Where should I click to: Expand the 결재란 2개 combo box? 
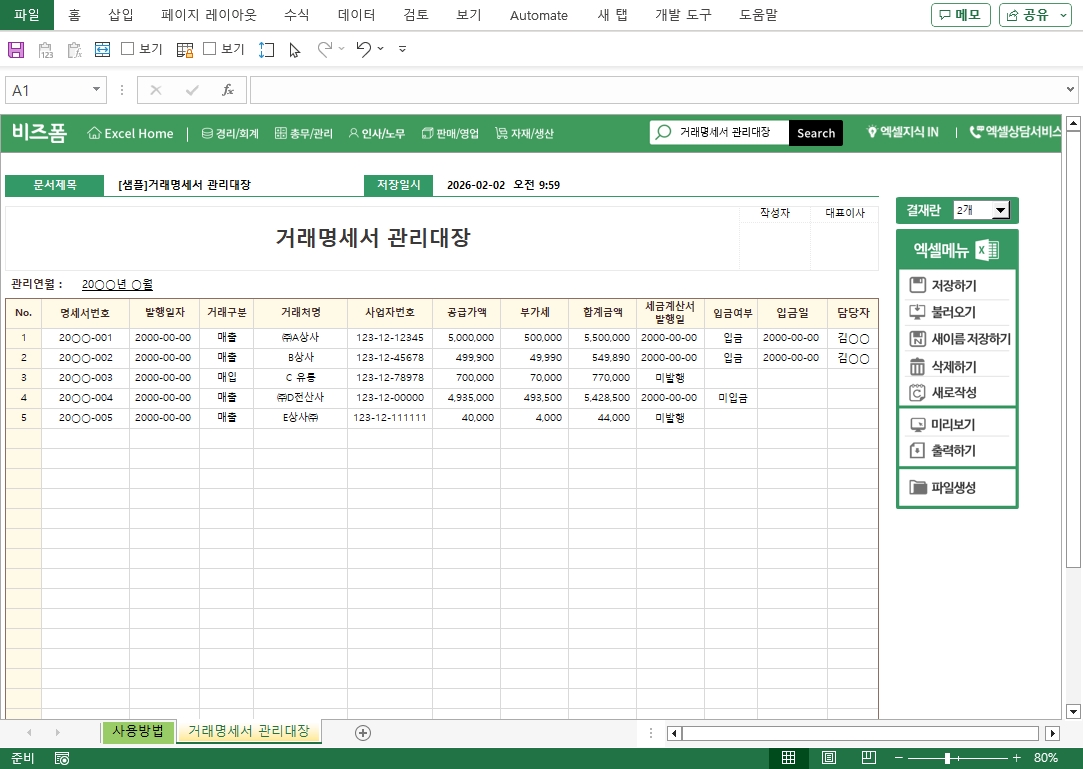tap(1000, 210)
